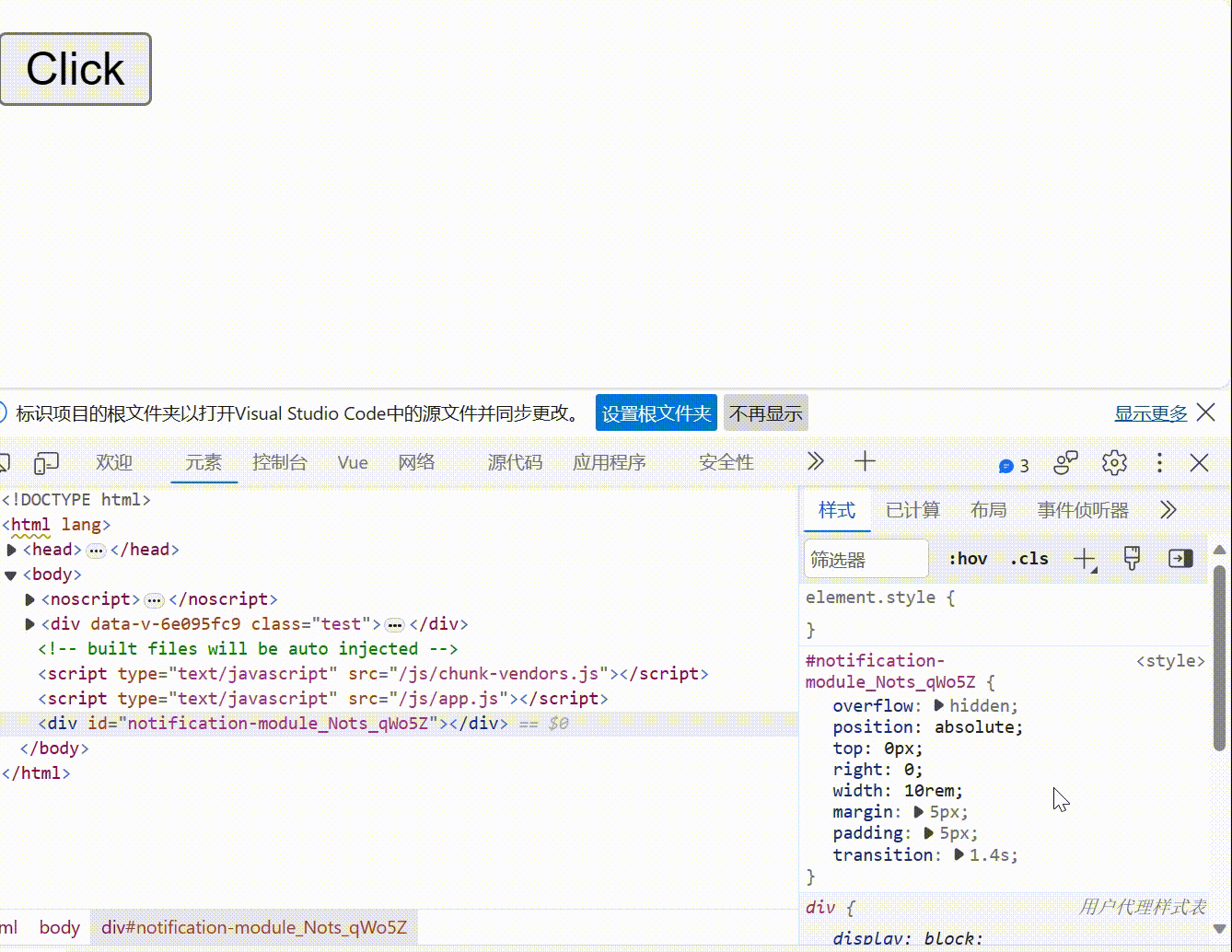This screenshot has width=1232, height=952.
Task: Switch to the 应用程序 tab
Action: [610, 462]
